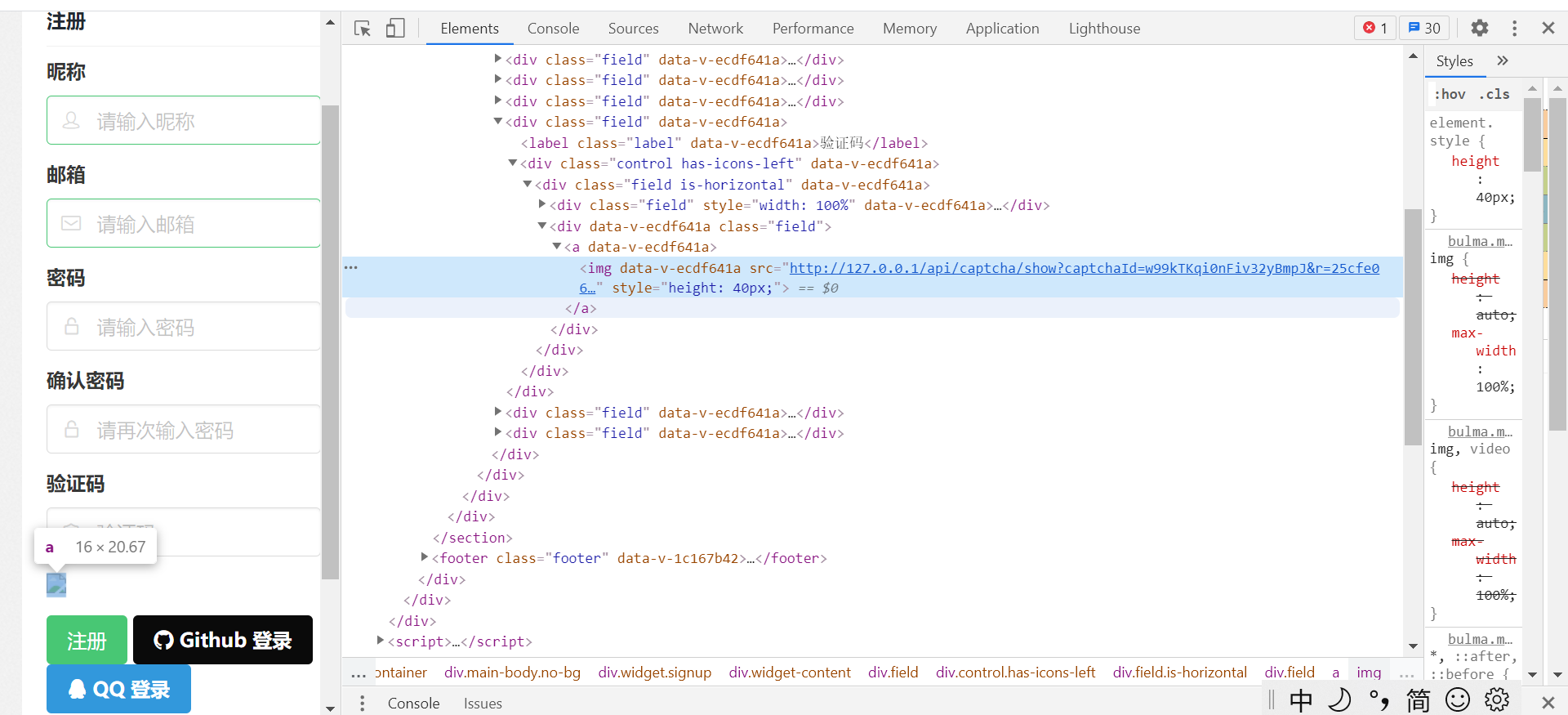Collapse the div.field containing the label
Screen dimensions: 1568x715
pos(498,121)
